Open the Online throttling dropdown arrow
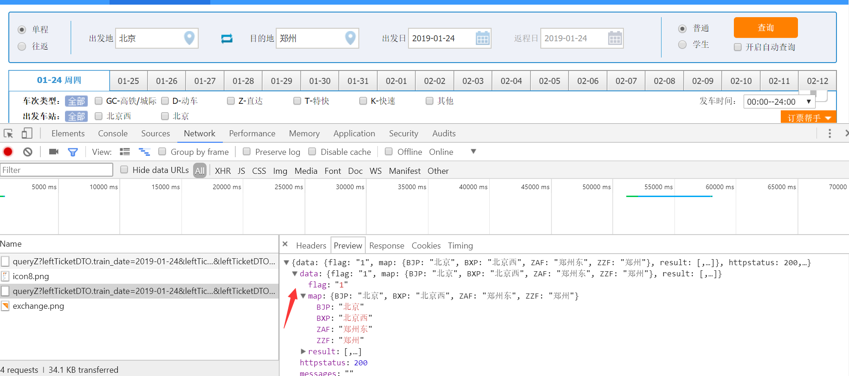This screenshot has width=849, height=376. 473,152
